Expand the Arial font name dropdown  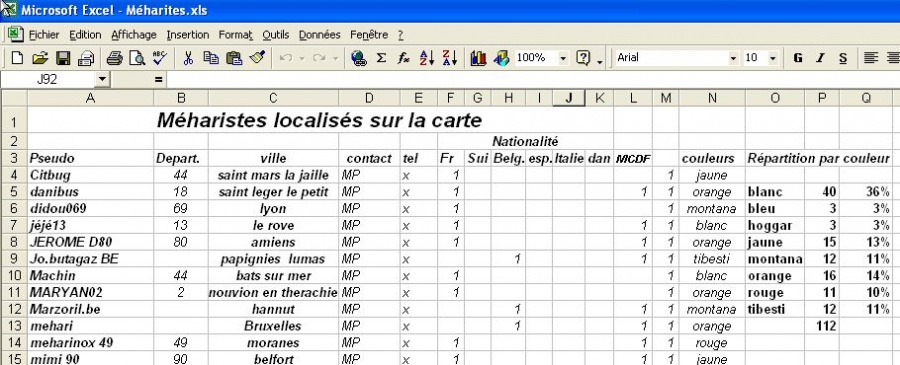point(733,58)
